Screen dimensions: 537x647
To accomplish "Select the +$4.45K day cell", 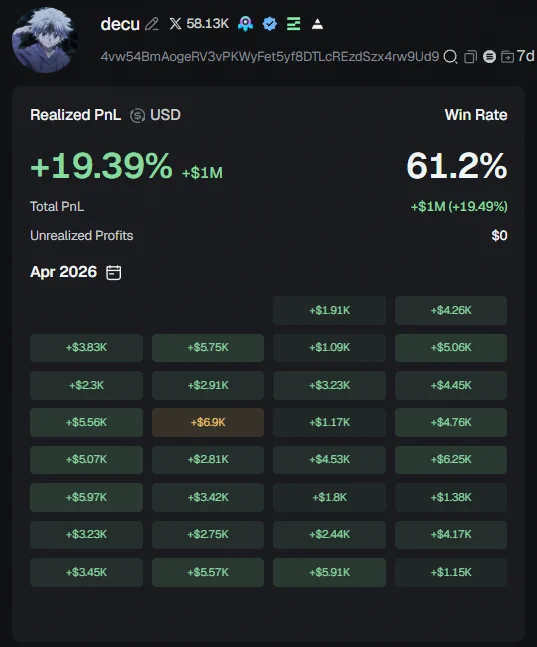I will (x=451, y=385).
